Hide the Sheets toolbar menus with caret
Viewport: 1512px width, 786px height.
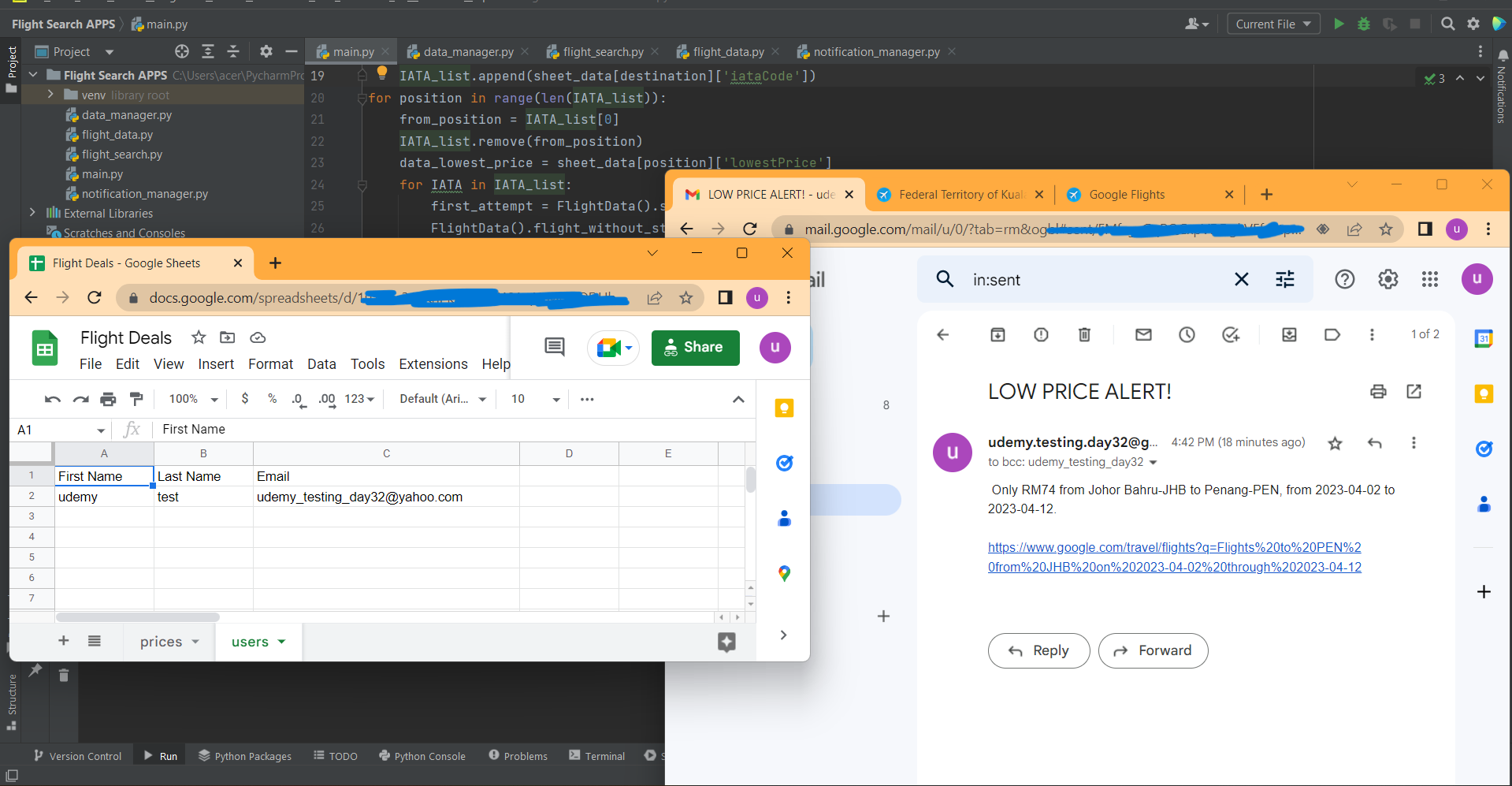[738, 399]
